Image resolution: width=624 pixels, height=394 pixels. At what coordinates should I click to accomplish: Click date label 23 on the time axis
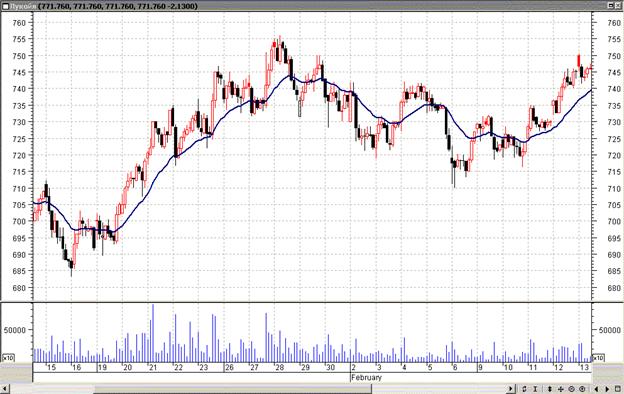pos(203,367)
